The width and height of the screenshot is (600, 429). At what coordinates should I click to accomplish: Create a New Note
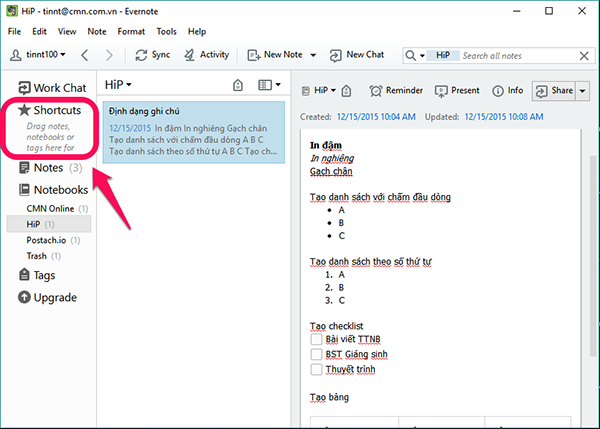coord(275,55)
